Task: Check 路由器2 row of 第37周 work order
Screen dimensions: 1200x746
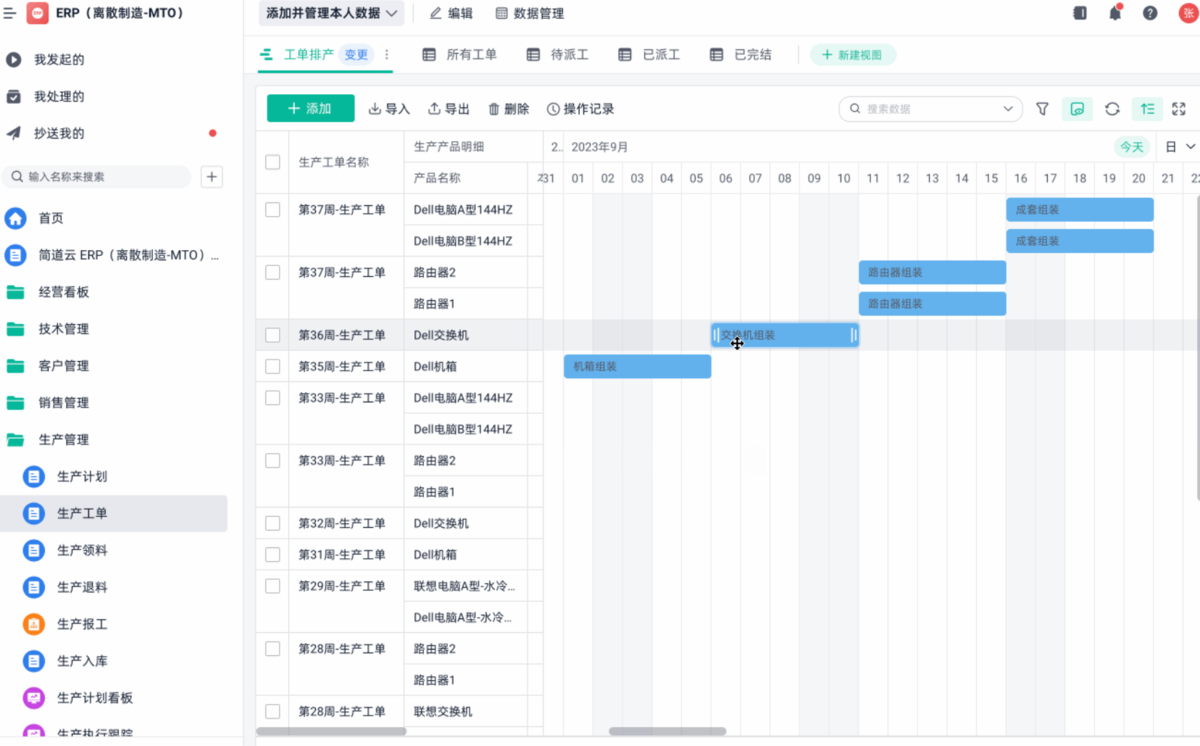Action: (273, 272)
